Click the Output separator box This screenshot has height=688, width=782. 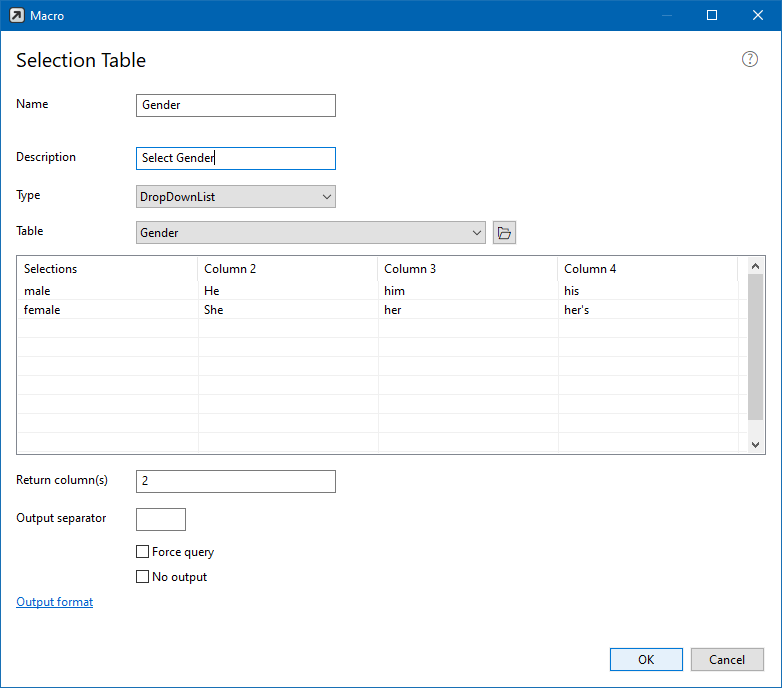point(160,519)
